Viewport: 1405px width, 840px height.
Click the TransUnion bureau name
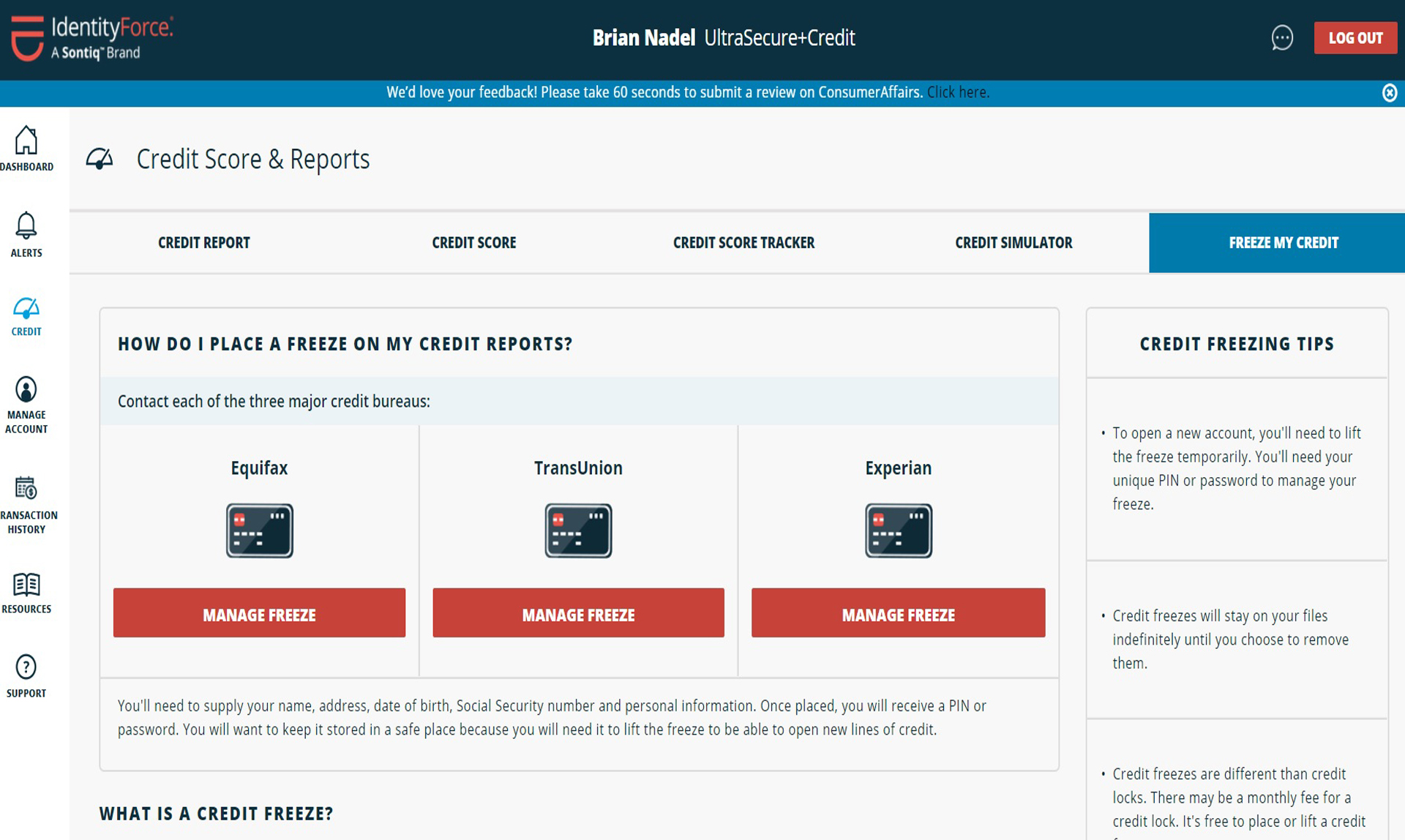578,468
